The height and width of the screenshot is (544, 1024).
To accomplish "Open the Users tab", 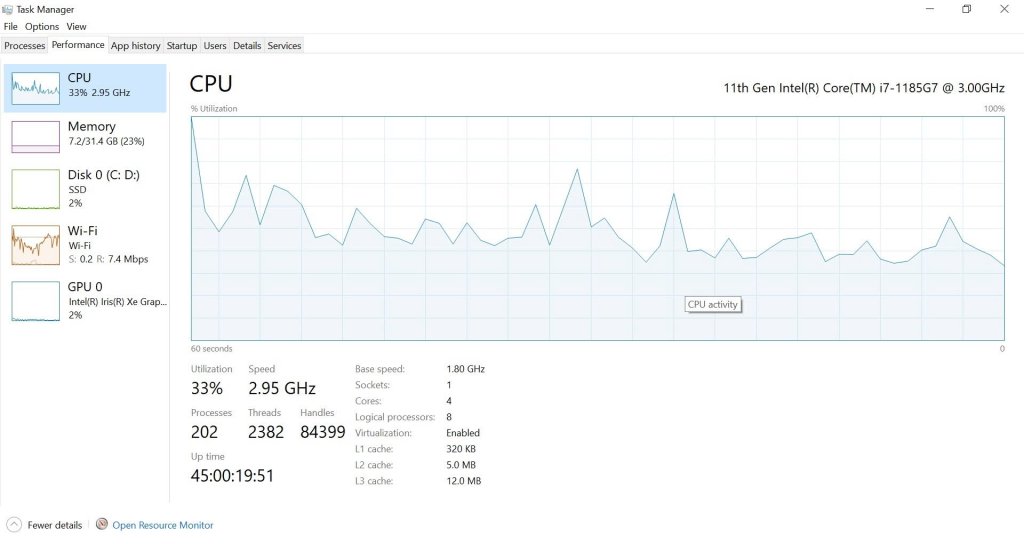I will (x=215, y=46).
